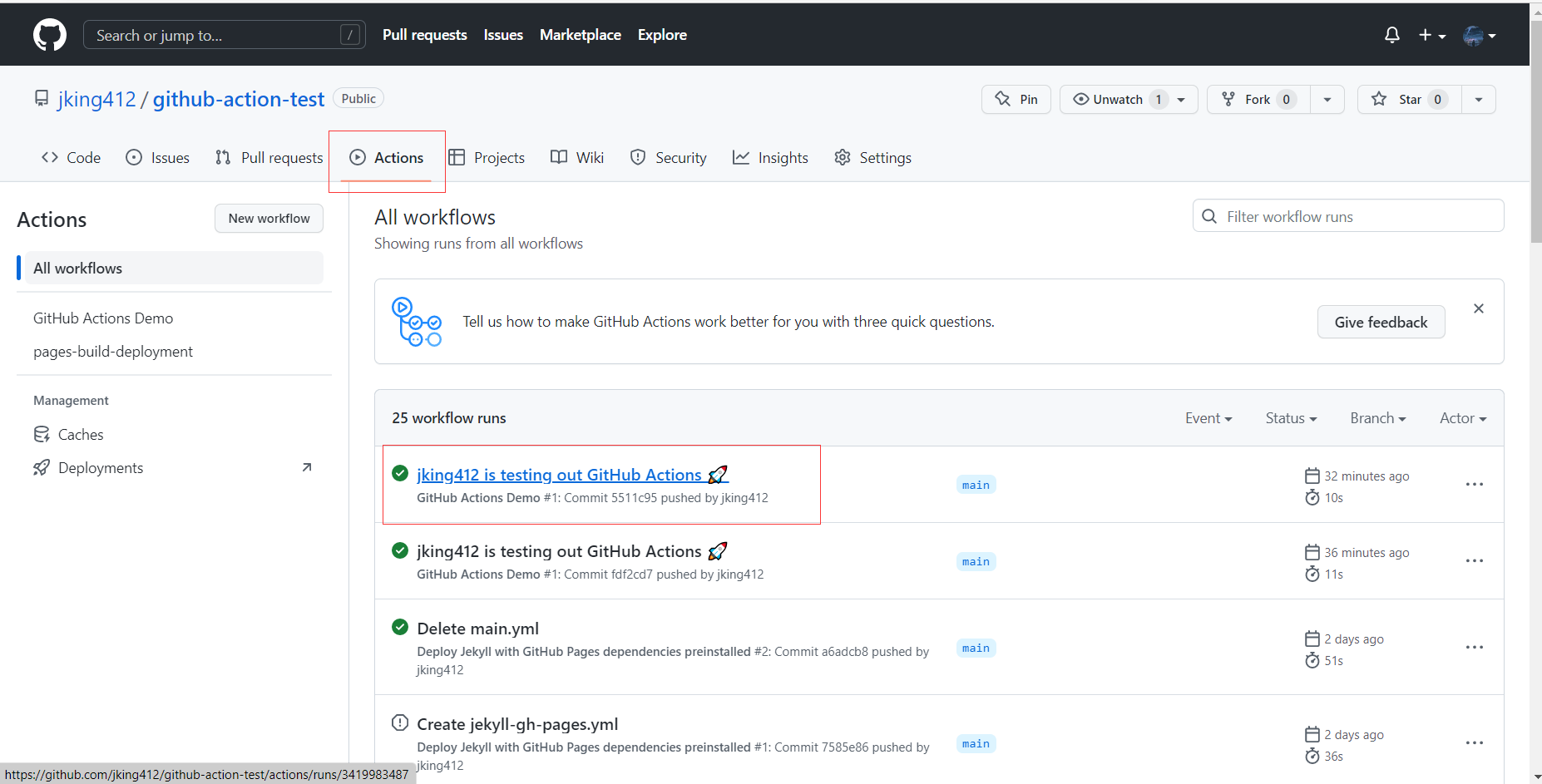
Task: Switch to the Wiki tab
Action: coord(577,157)
